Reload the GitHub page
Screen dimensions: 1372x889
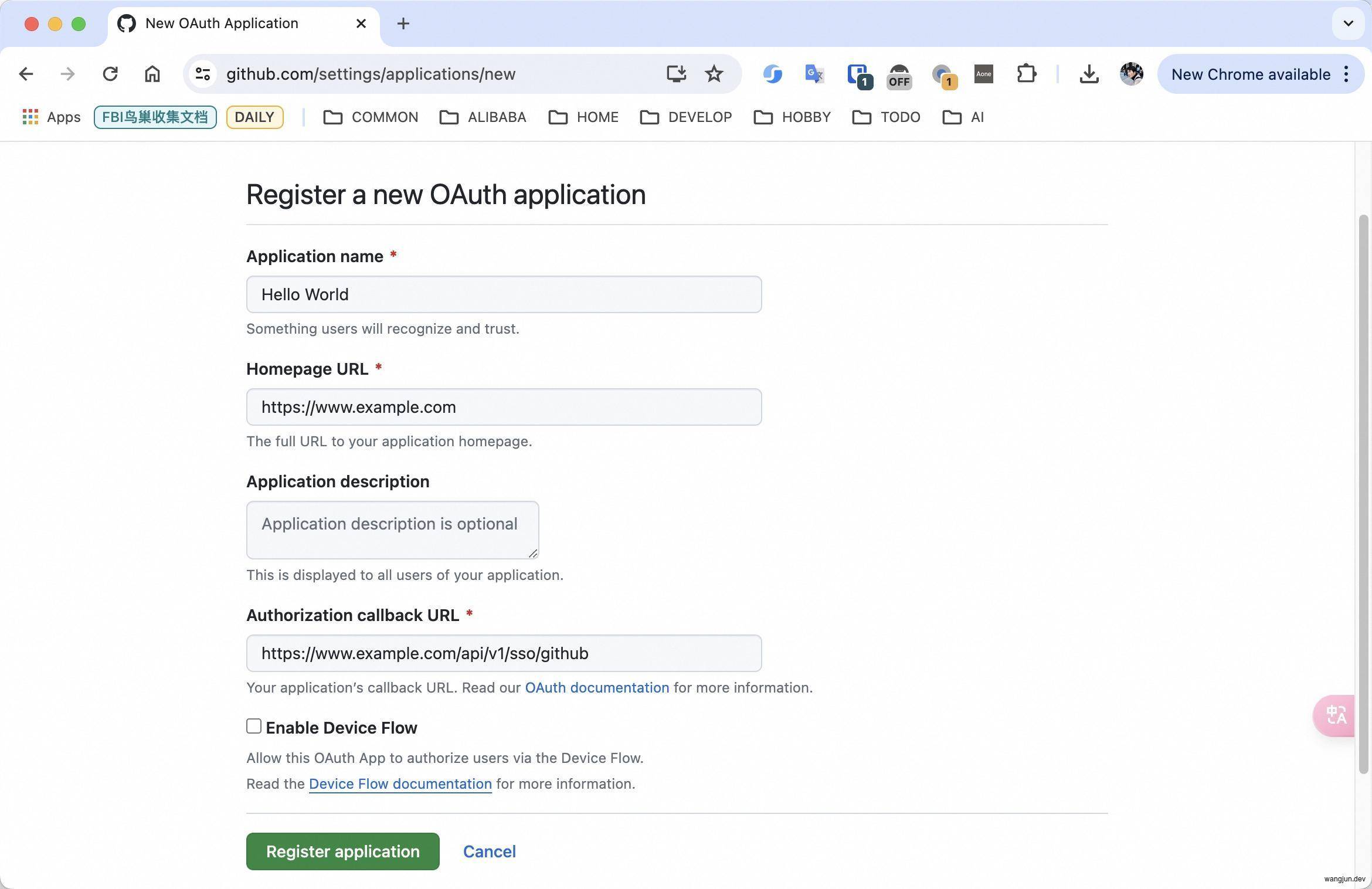click(x=110, y=74)
